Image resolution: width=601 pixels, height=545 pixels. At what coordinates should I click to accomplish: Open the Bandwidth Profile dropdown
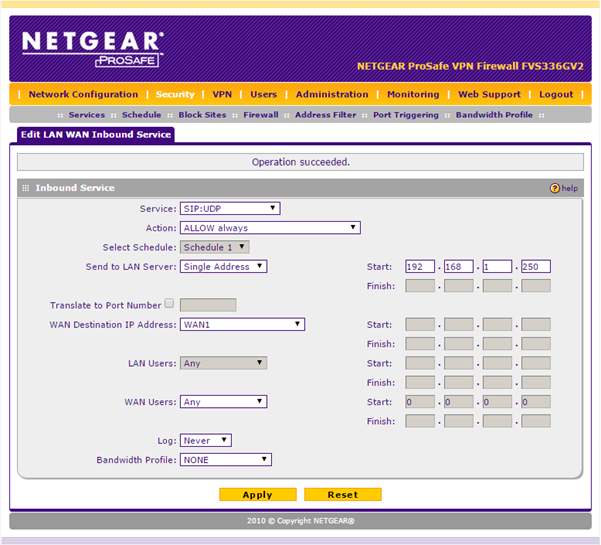pos(226,460)
